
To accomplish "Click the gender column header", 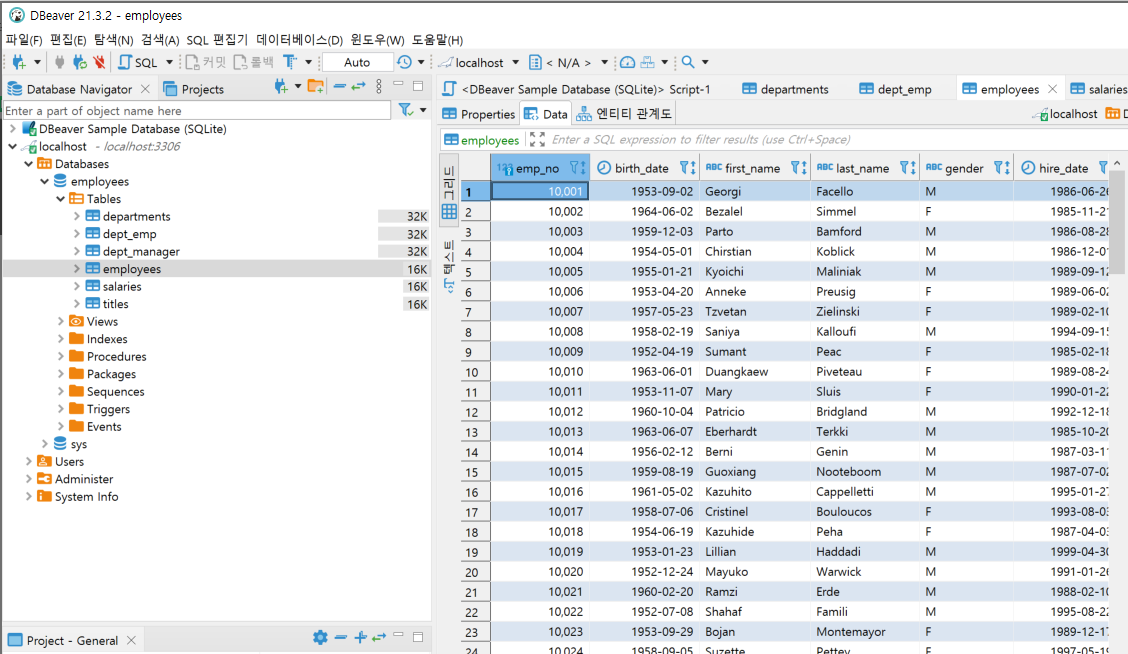I will click(965, 168).
